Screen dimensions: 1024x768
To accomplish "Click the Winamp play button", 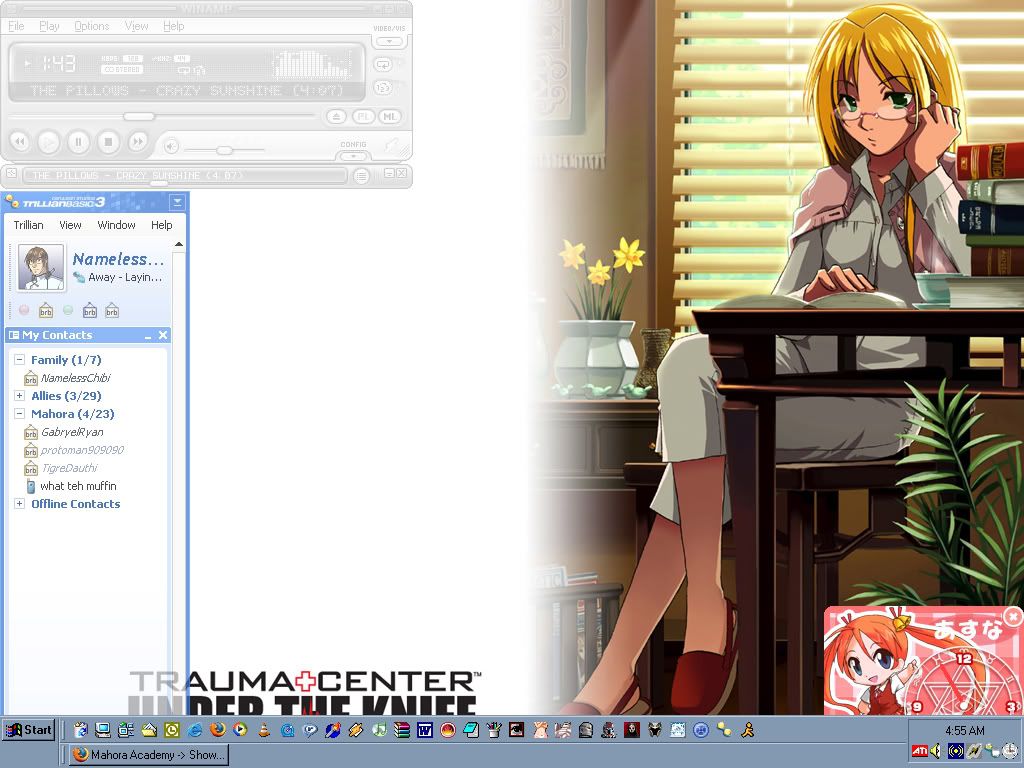I will click(x=48, y=142).
